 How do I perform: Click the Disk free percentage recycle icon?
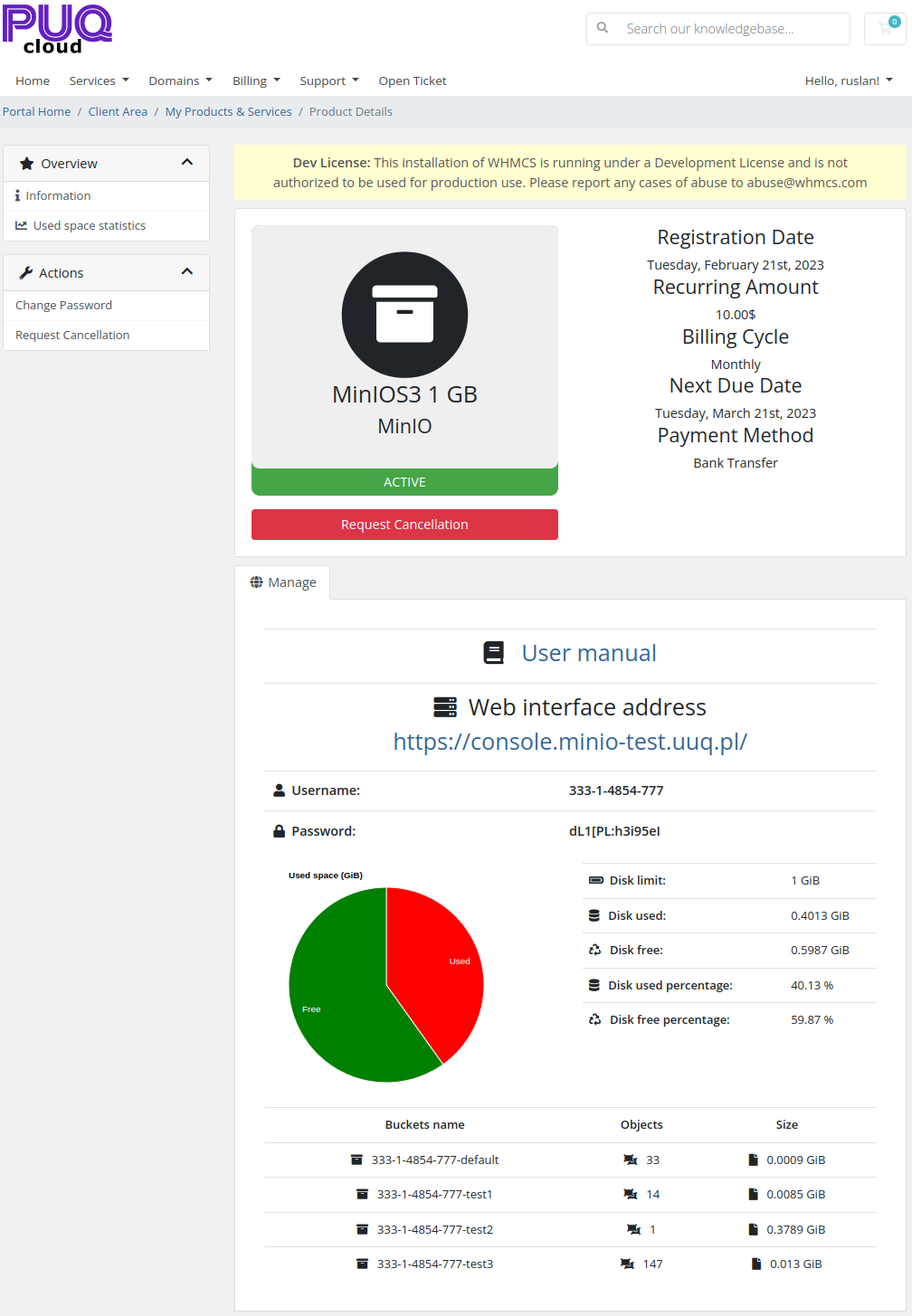click(595, 1019)
